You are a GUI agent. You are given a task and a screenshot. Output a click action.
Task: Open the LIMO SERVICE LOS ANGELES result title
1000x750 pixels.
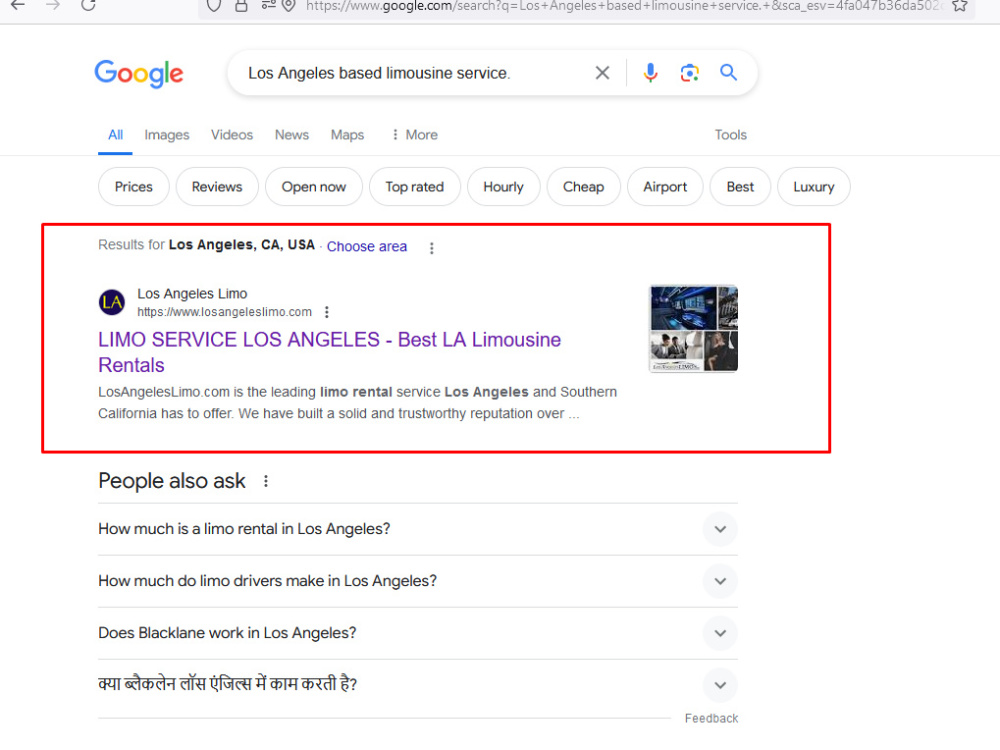pyautogui.click(x=329, y=352)
